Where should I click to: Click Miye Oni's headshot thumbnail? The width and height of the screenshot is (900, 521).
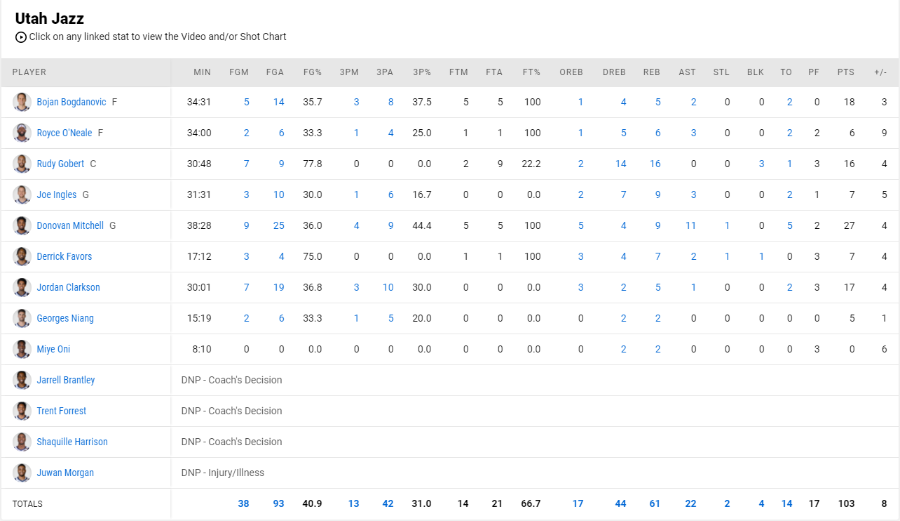pos(22,349)
